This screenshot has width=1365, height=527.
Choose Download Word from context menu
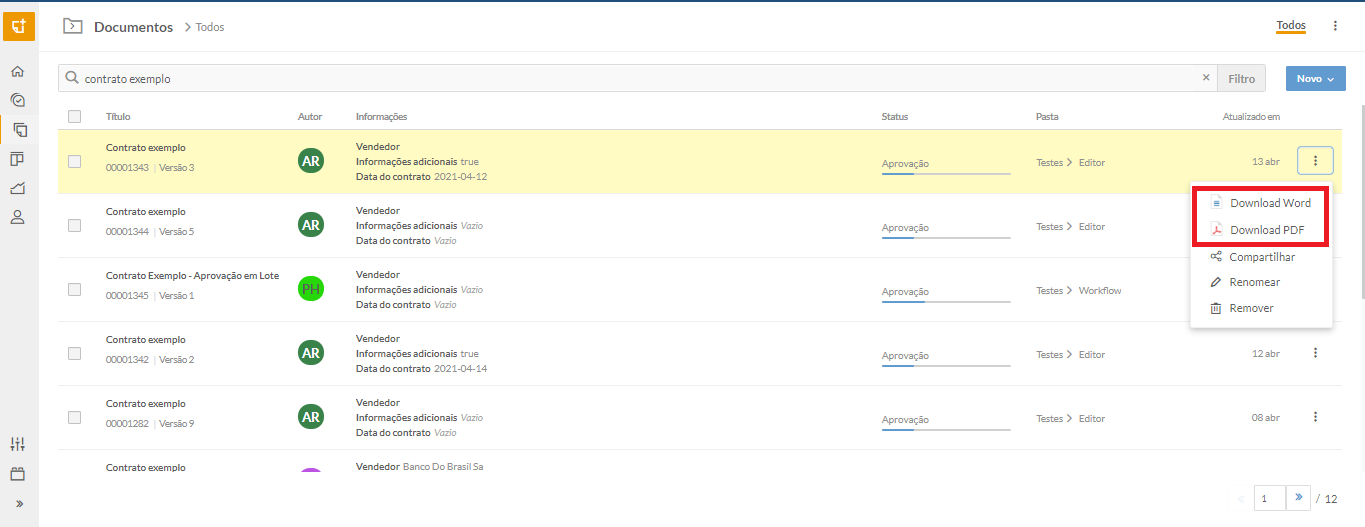pos(1261,203)
